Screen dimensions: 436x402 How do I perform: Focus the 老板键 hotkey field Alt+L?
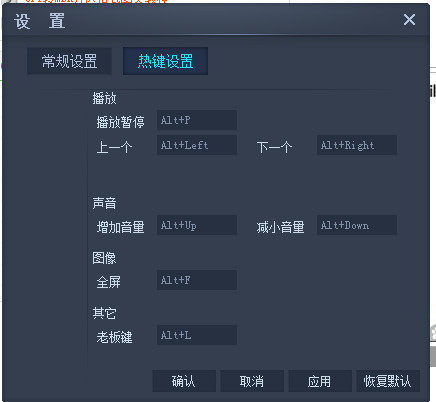[x=197, y=335]
